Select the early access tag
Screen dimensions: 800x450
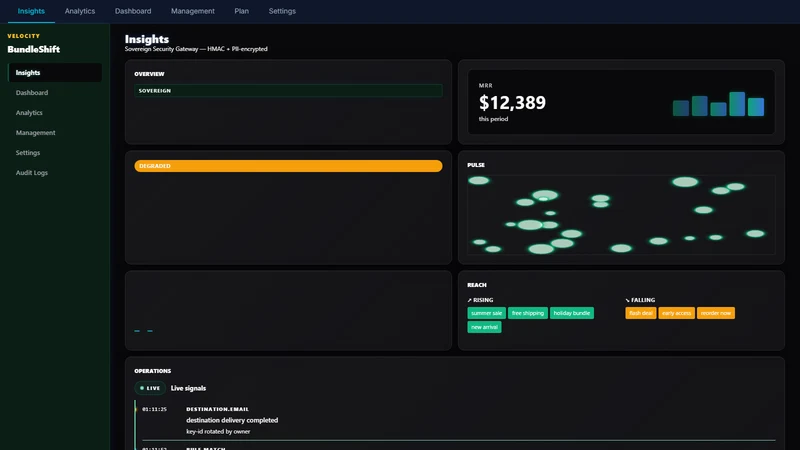(676, 313)
